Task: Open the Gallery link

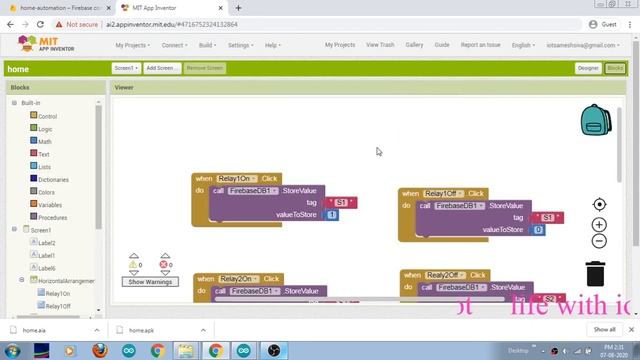Action: 414,45
